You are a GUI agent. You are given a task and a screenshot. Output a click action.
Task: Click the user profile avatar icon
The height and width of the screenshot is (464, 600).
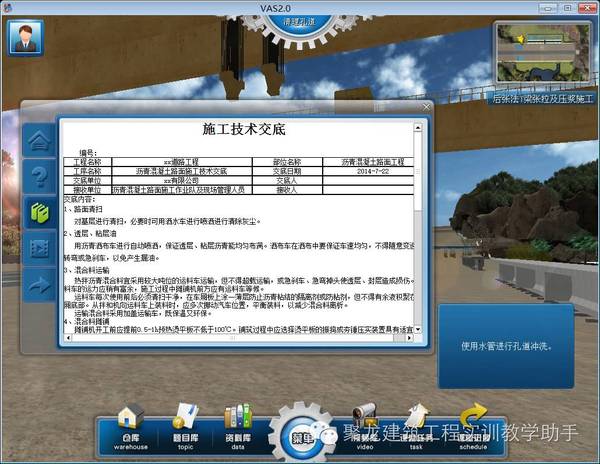tap(24, 36)
